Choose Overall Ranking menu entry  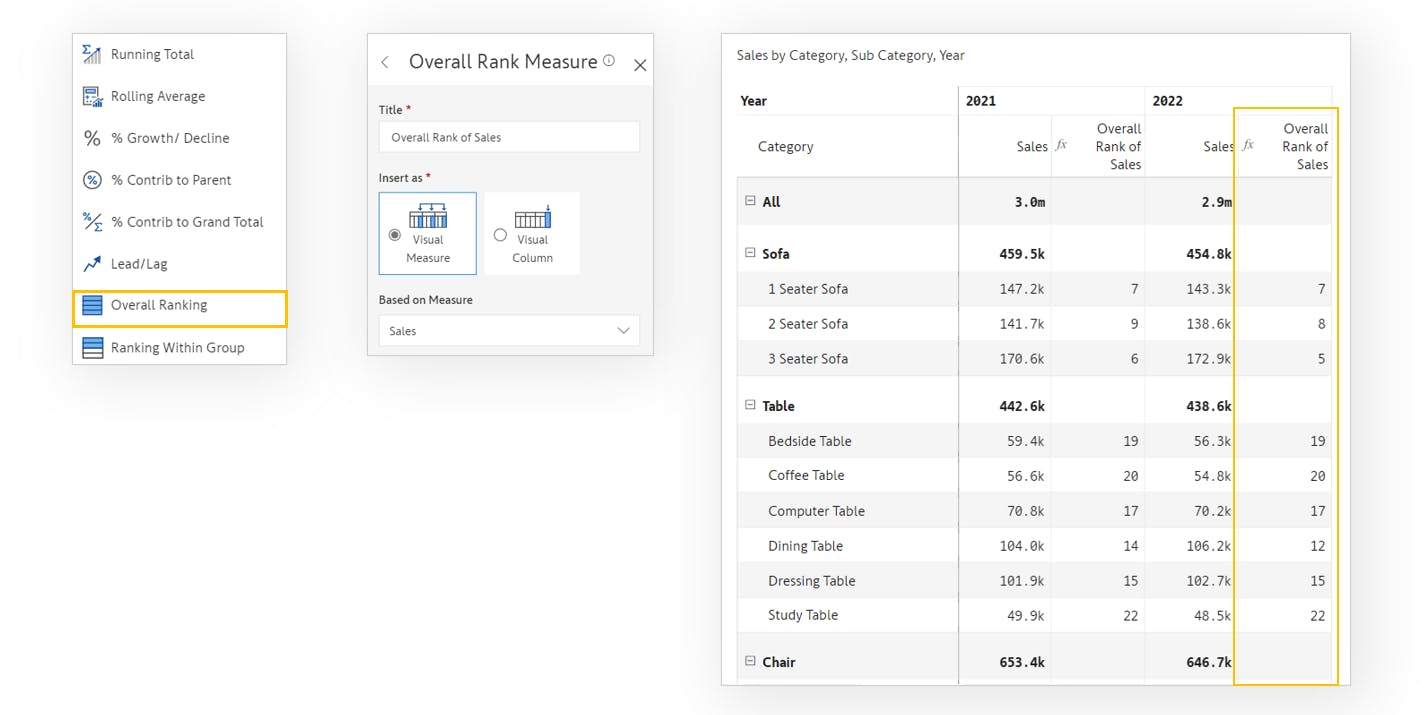point(159,306)
